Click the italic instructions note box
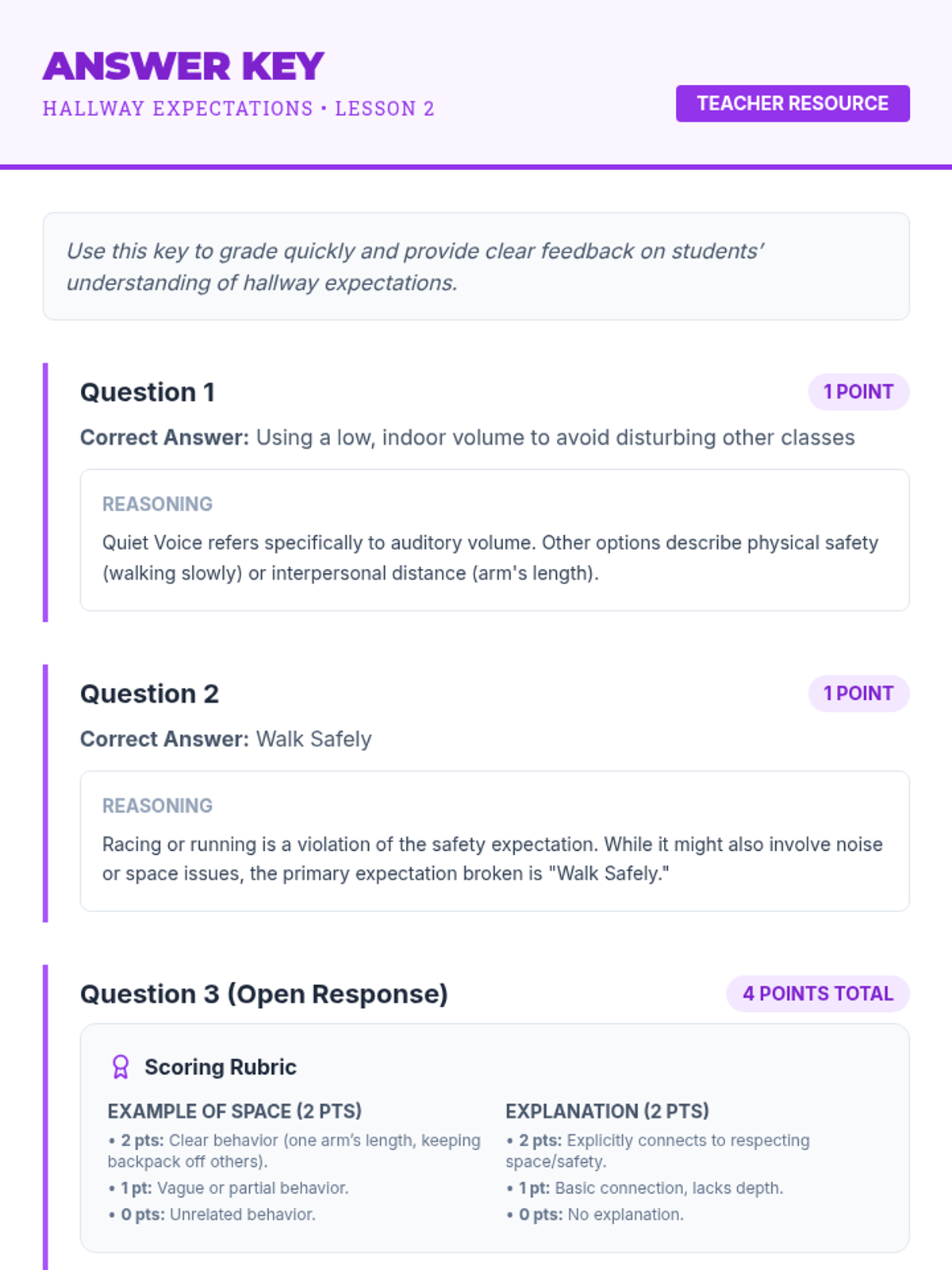This screenshot has width=952, height=1270. 476,267
